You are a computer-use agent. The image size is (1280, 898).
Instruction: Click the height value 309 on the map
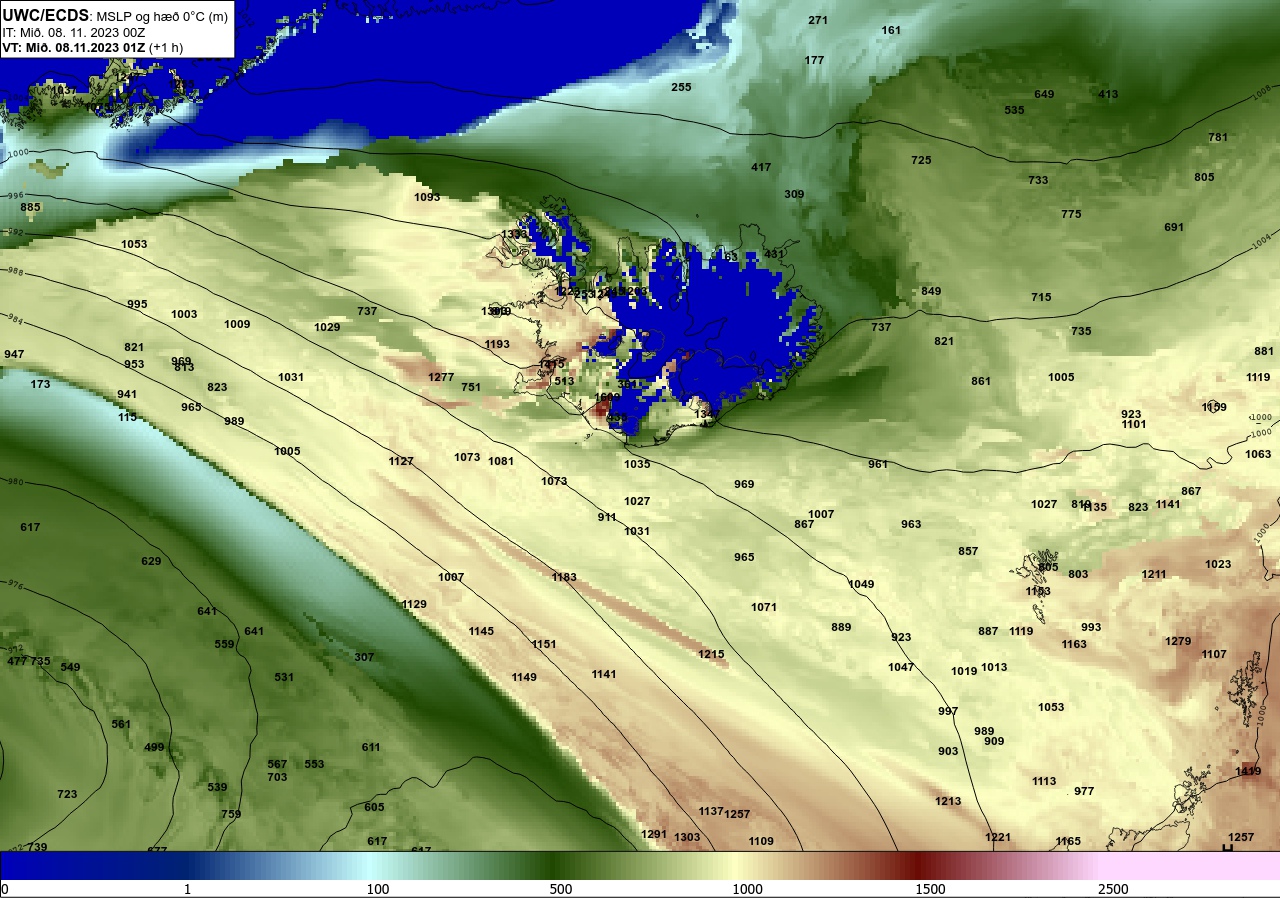tap(794, 194)
